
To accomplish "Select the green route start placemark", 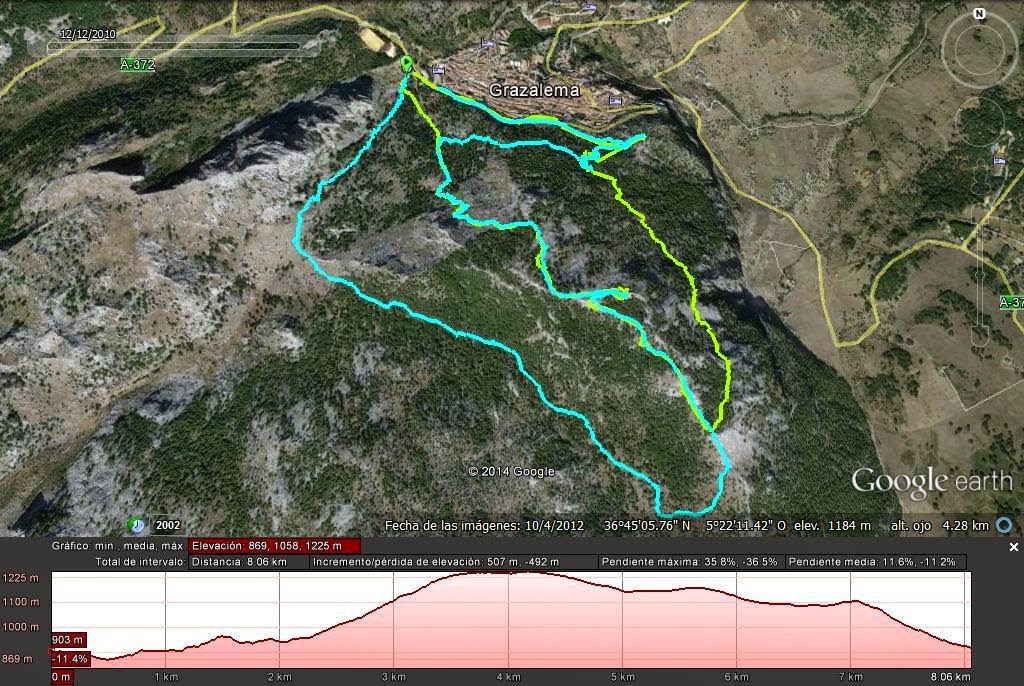I will point(406,63).
